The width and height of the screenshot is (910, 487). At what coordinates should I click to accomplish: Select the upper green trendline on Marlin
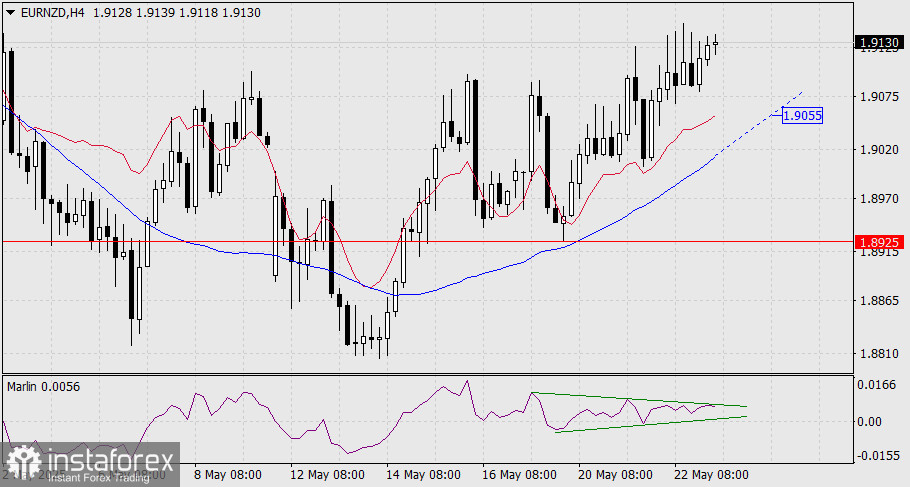tap(638, 400)
